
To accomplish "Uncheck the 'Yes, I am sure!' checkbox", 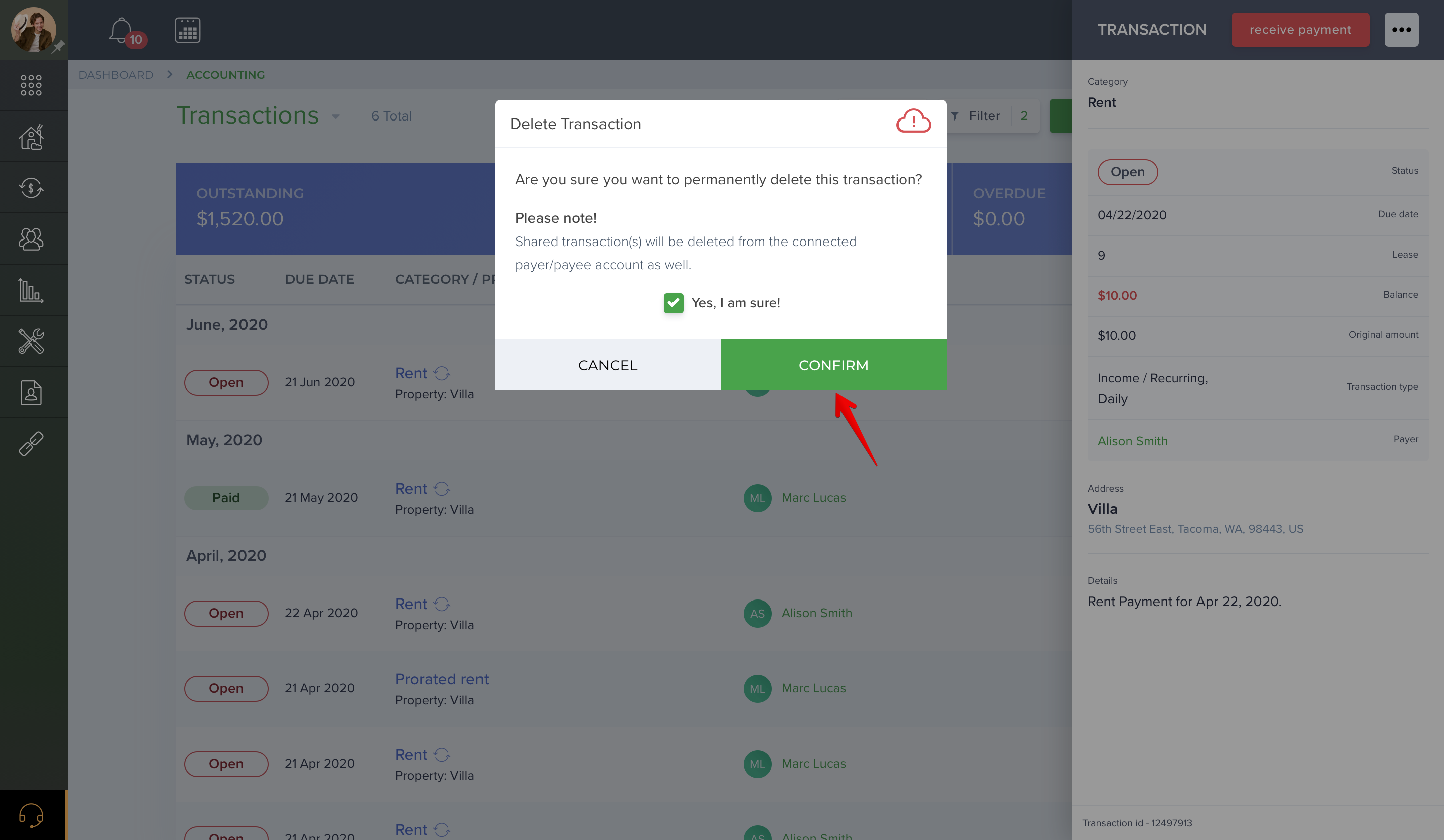I will click(673, 303).
